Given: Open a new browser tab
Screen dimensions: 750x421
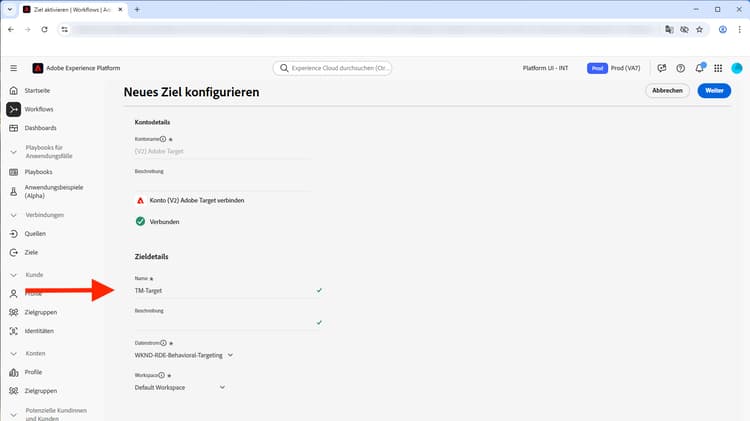Looking at the screenshot, I should click(137, 10).
